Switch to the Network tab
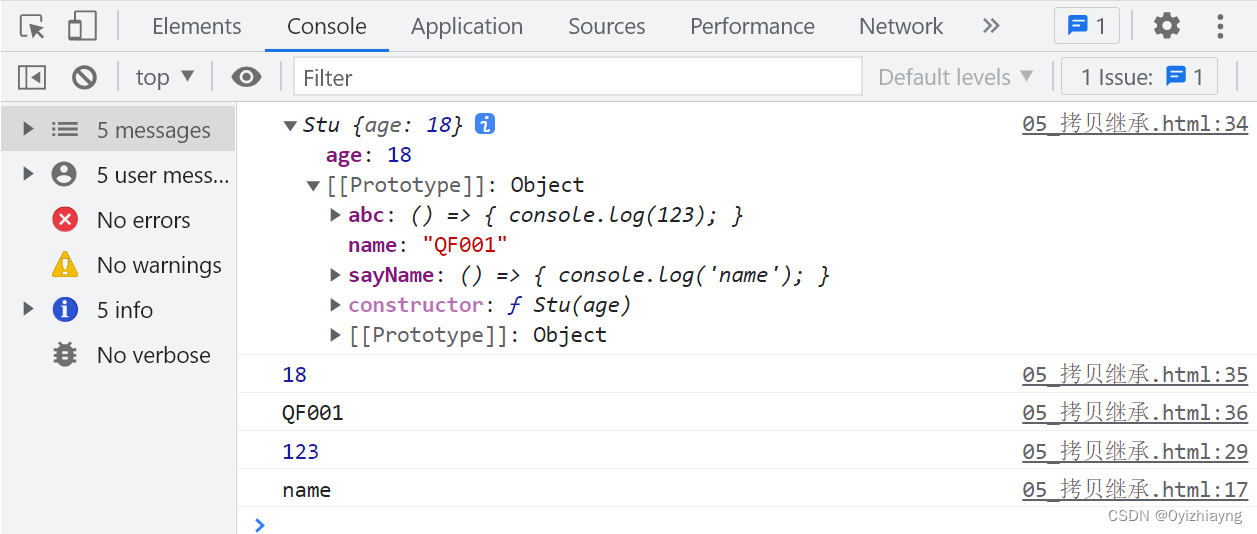The height and width of the screenshot is (534, 1257). click(900, 26)
